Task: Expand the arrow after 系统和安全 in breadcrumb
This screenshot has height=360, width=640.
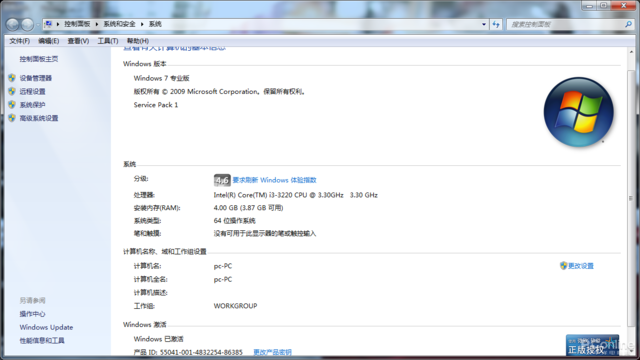Action: pyautogui.click(x=142, y=24)
